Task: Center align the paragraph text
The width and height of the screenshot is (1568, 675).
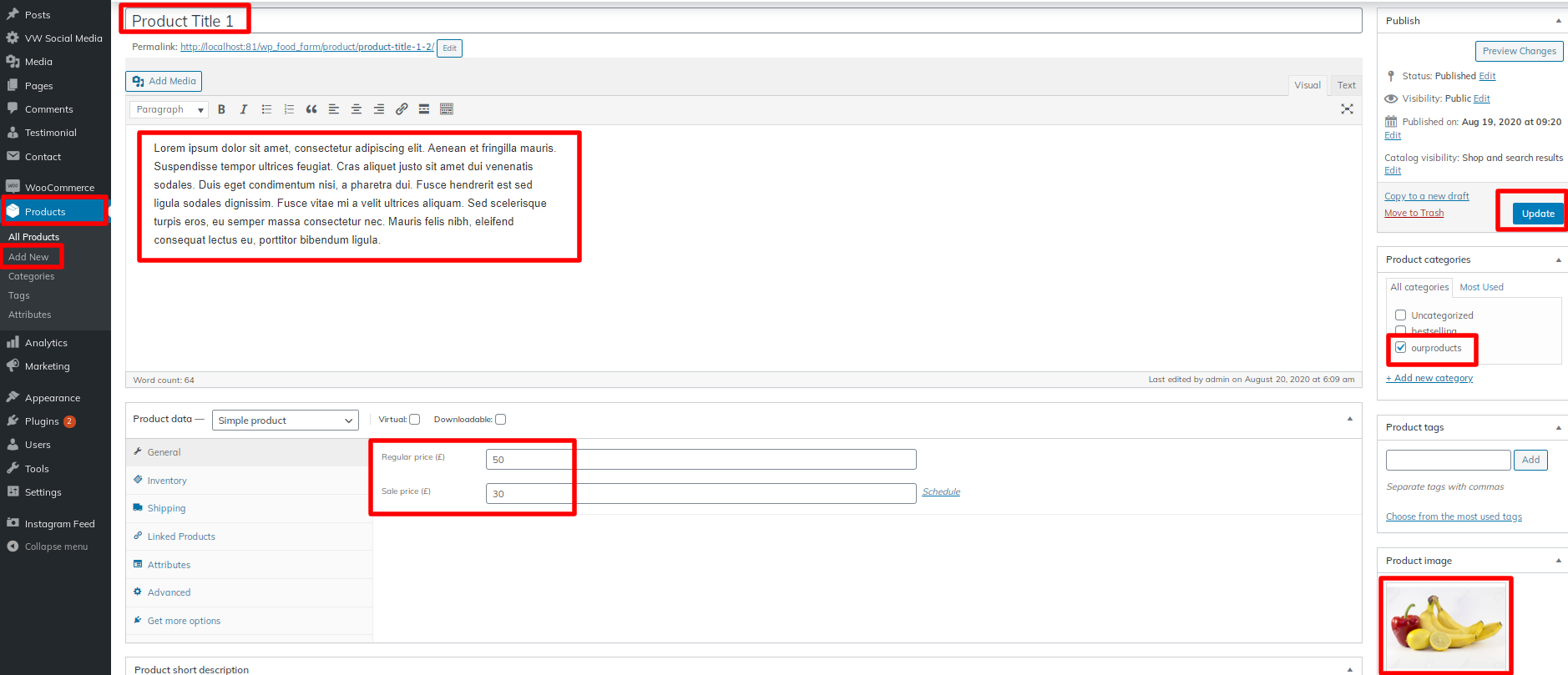Action: tap(357, 109)
